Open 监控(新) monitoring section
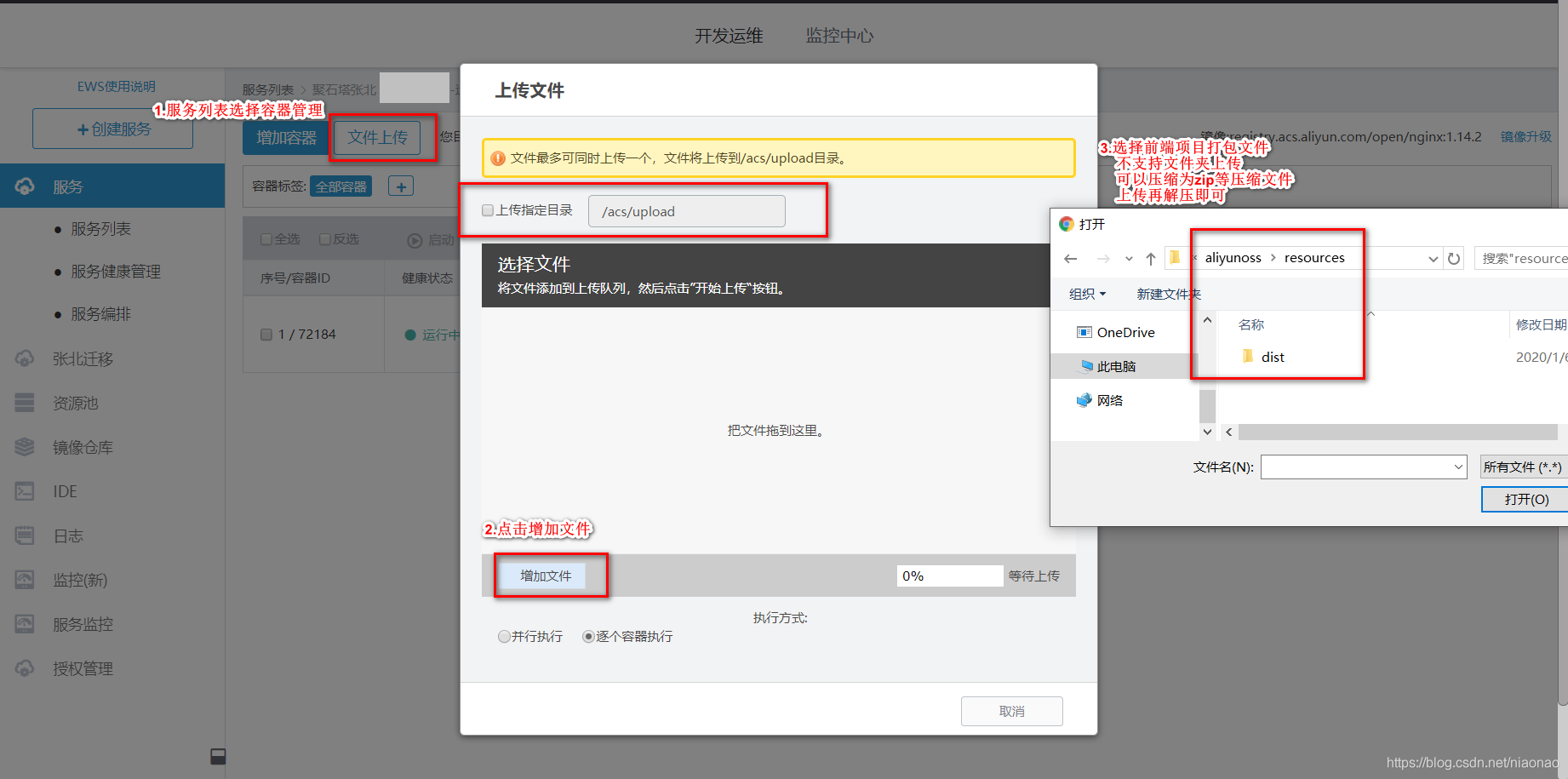This screenshot has height=779, width=1568. (82, 579)
